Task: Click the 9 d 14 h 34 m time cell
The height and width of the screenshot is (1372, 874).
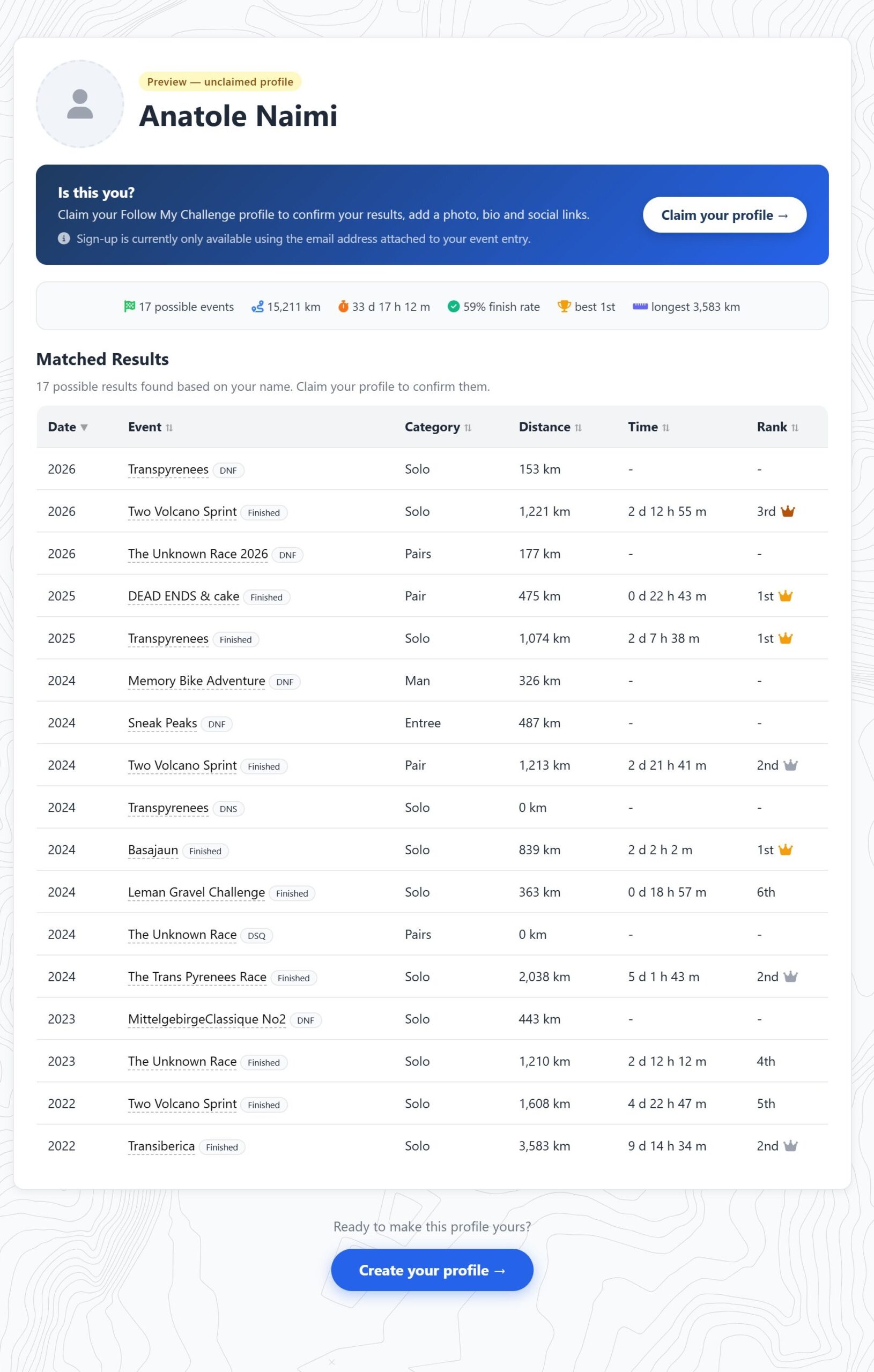Action: [x=666, y=1146]
